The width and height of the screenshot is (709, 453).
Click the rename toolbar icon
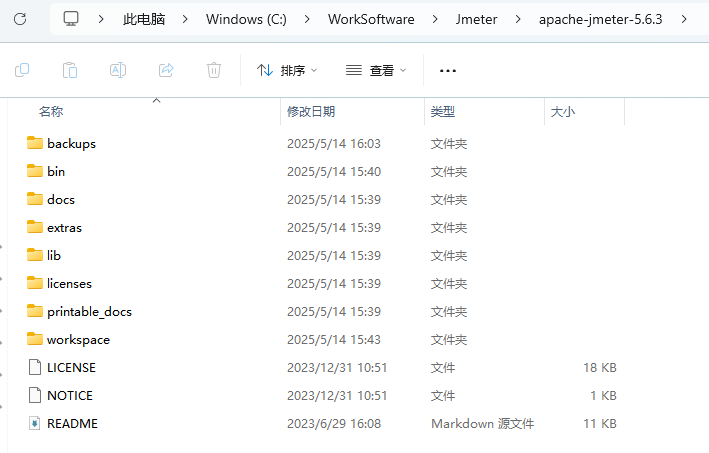click(x=118, y=71)
